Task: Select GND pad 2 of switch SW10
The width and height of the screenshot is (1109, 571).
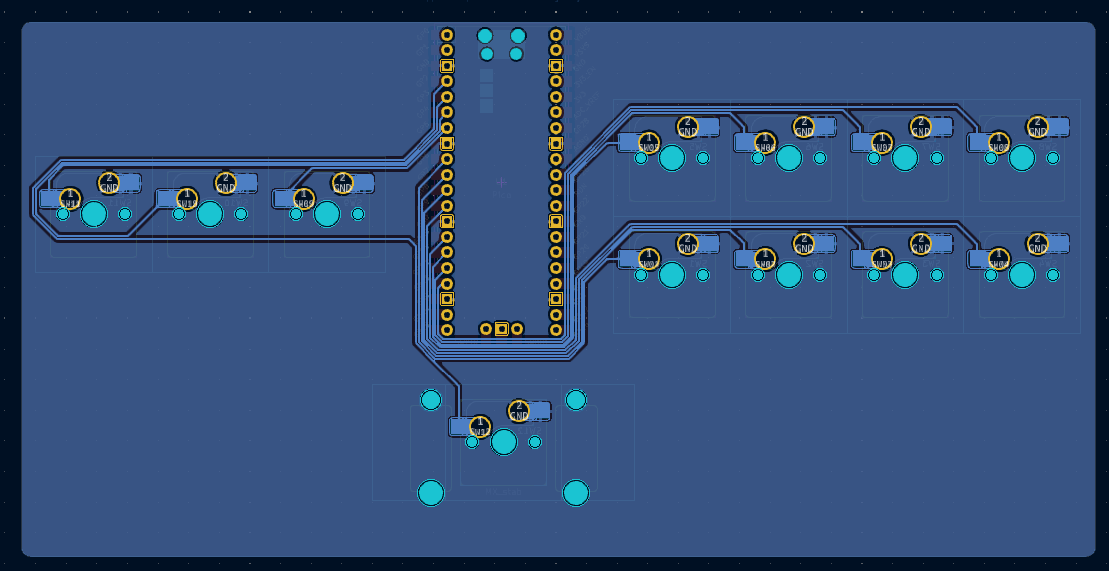Action: click(x=226, y=183)
